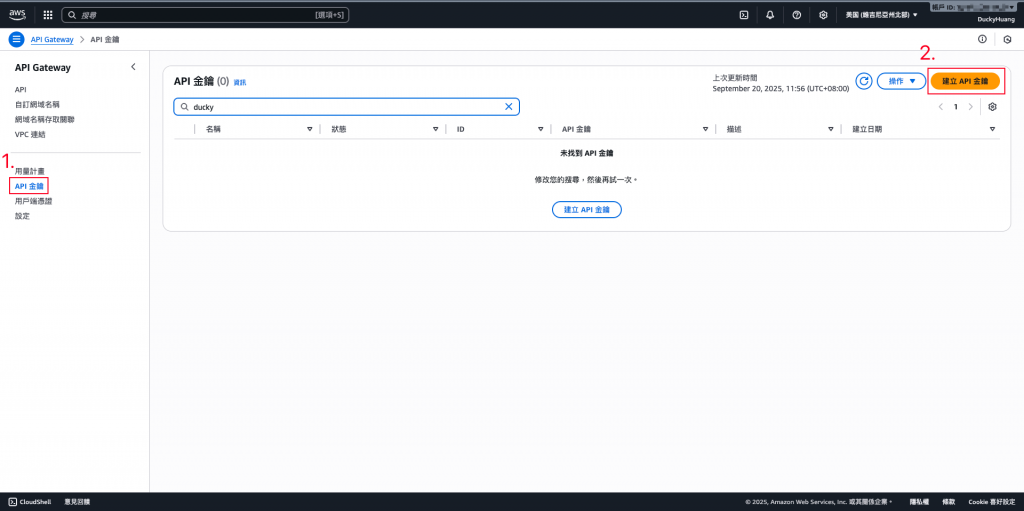Image resolution: width=1024 pixels, height=511 pixels.
Task: Refresh the API keys list
Action: (864, 81)
